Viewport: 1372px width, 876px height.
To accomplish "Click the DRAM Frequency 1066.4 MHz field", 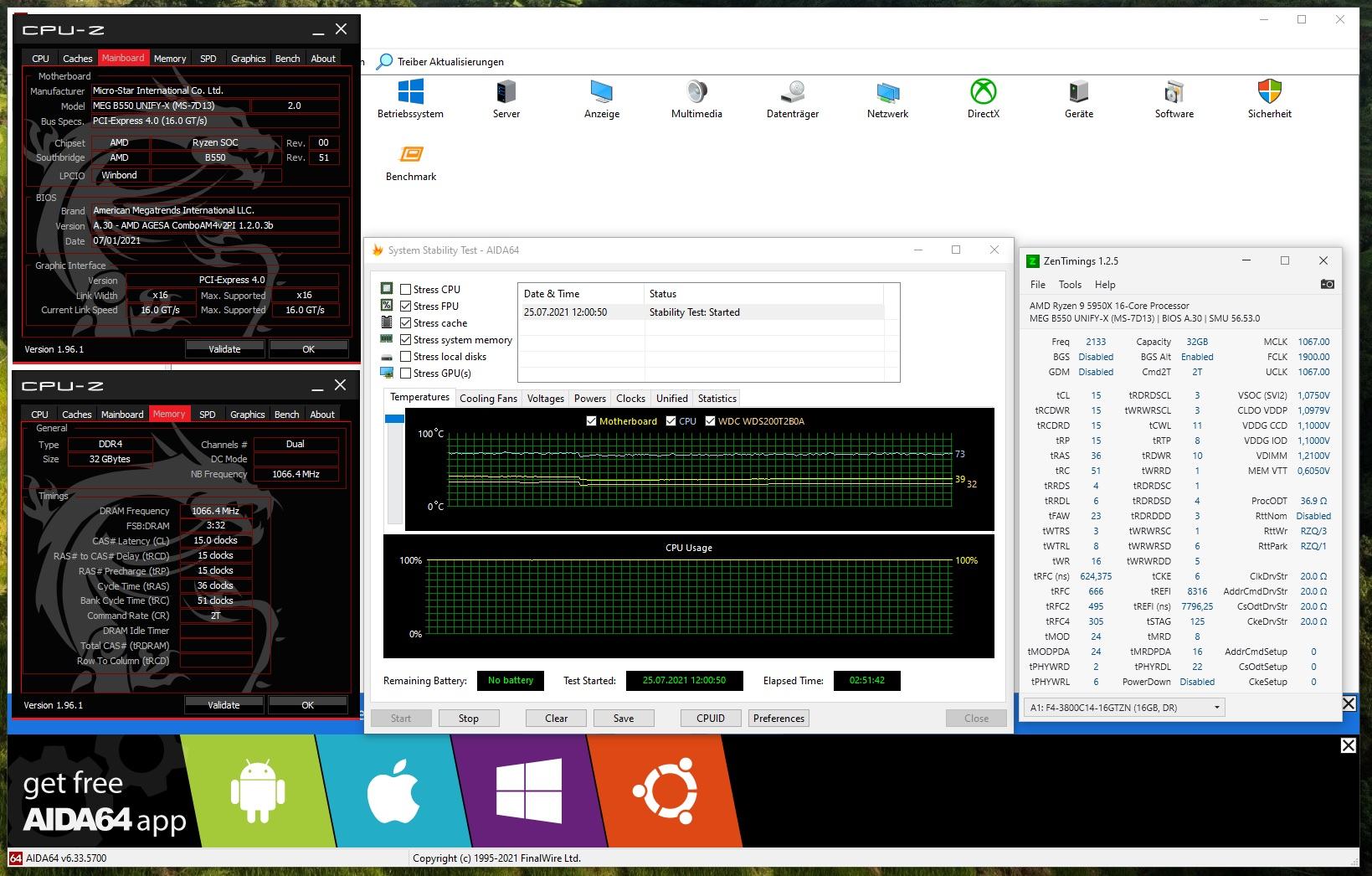I will pos(215,510).
